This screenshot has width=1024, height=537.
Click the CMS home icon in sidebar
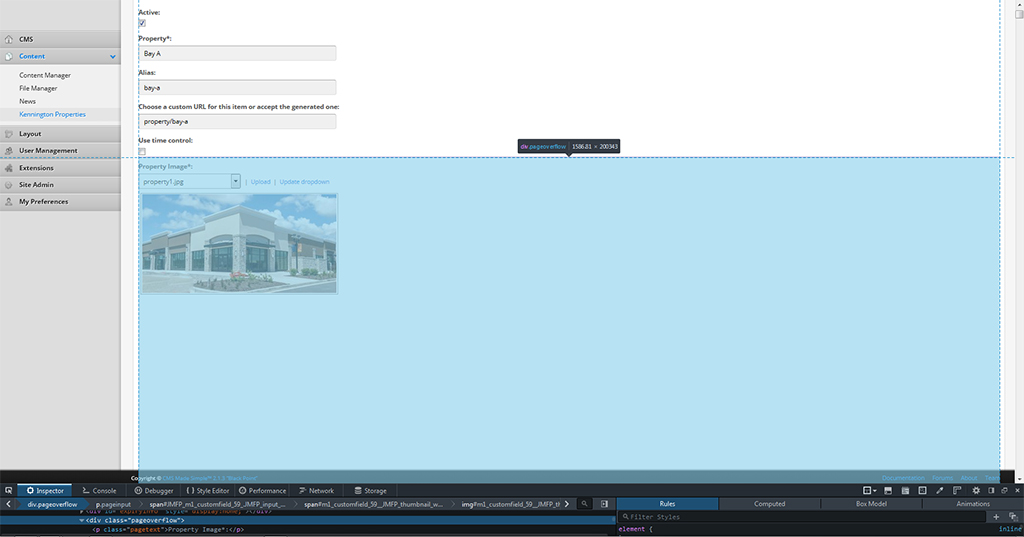[9, 39]
